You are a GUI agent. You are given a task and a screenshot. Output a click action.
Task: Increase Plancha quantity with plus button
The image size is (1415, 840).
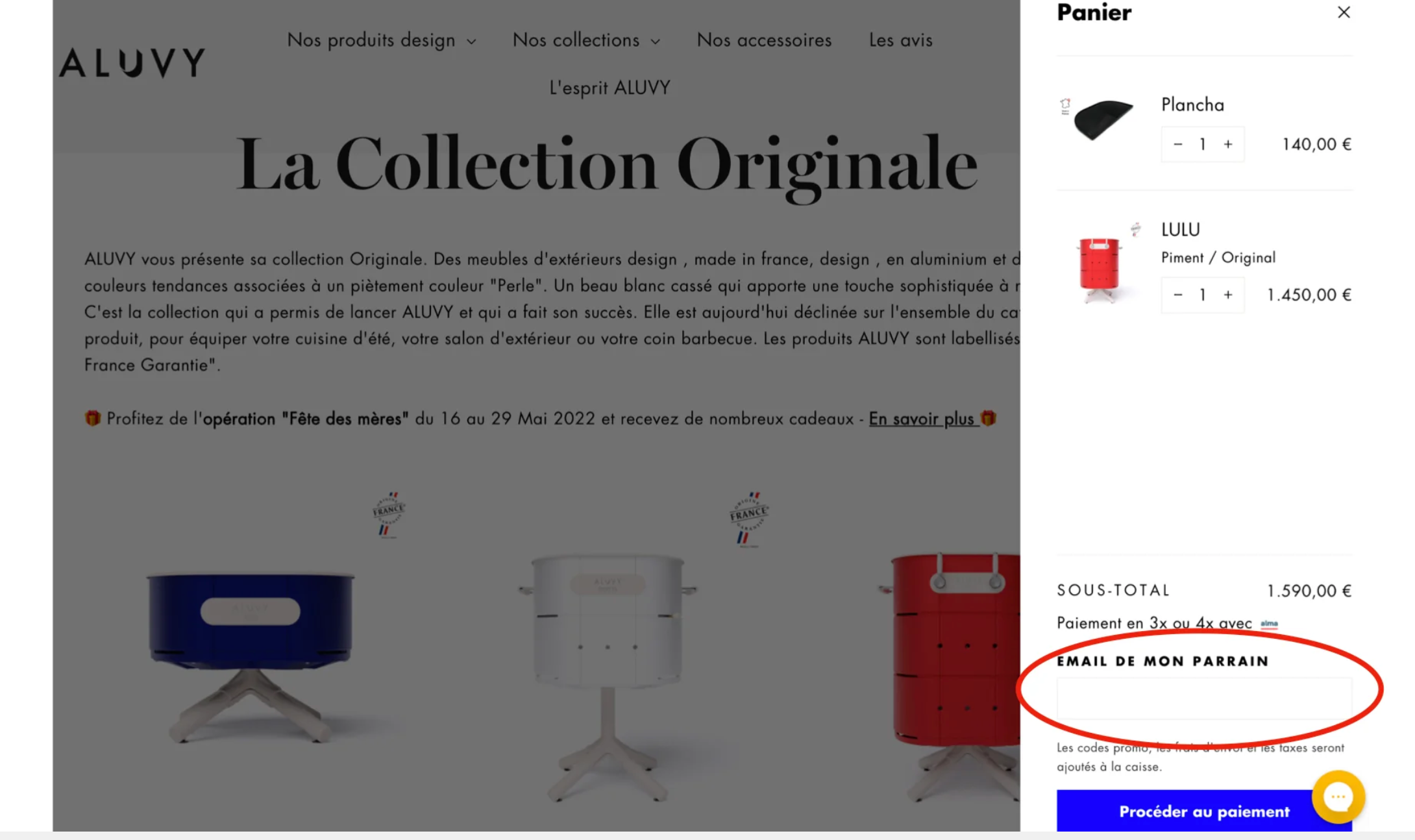(x=1228, y=144)
